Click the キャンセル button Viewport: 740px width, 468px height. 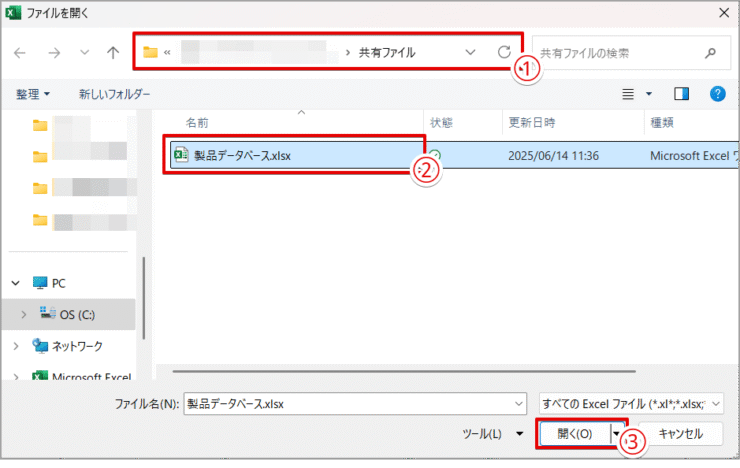point(681,434)
